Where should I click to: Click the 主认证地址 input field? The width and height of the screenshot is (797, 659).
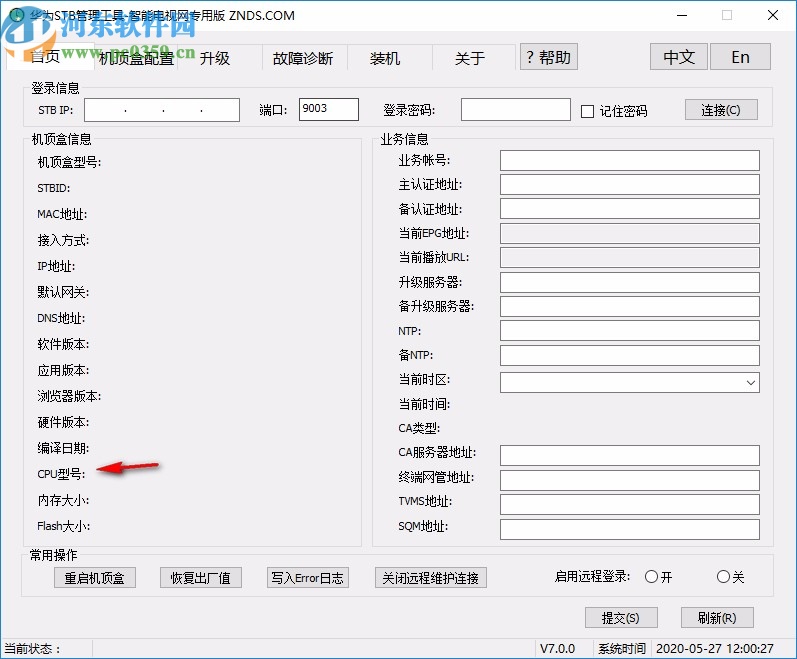(629, 184)
